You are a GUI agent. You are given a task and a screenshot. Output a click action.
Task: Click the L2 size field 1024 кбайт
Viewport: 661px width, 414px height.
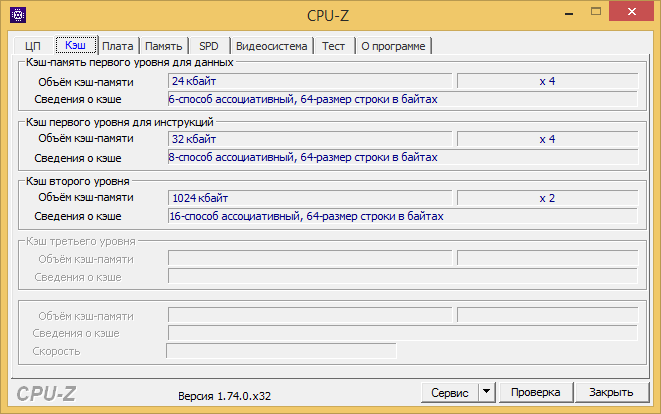(x=310, y=198)
